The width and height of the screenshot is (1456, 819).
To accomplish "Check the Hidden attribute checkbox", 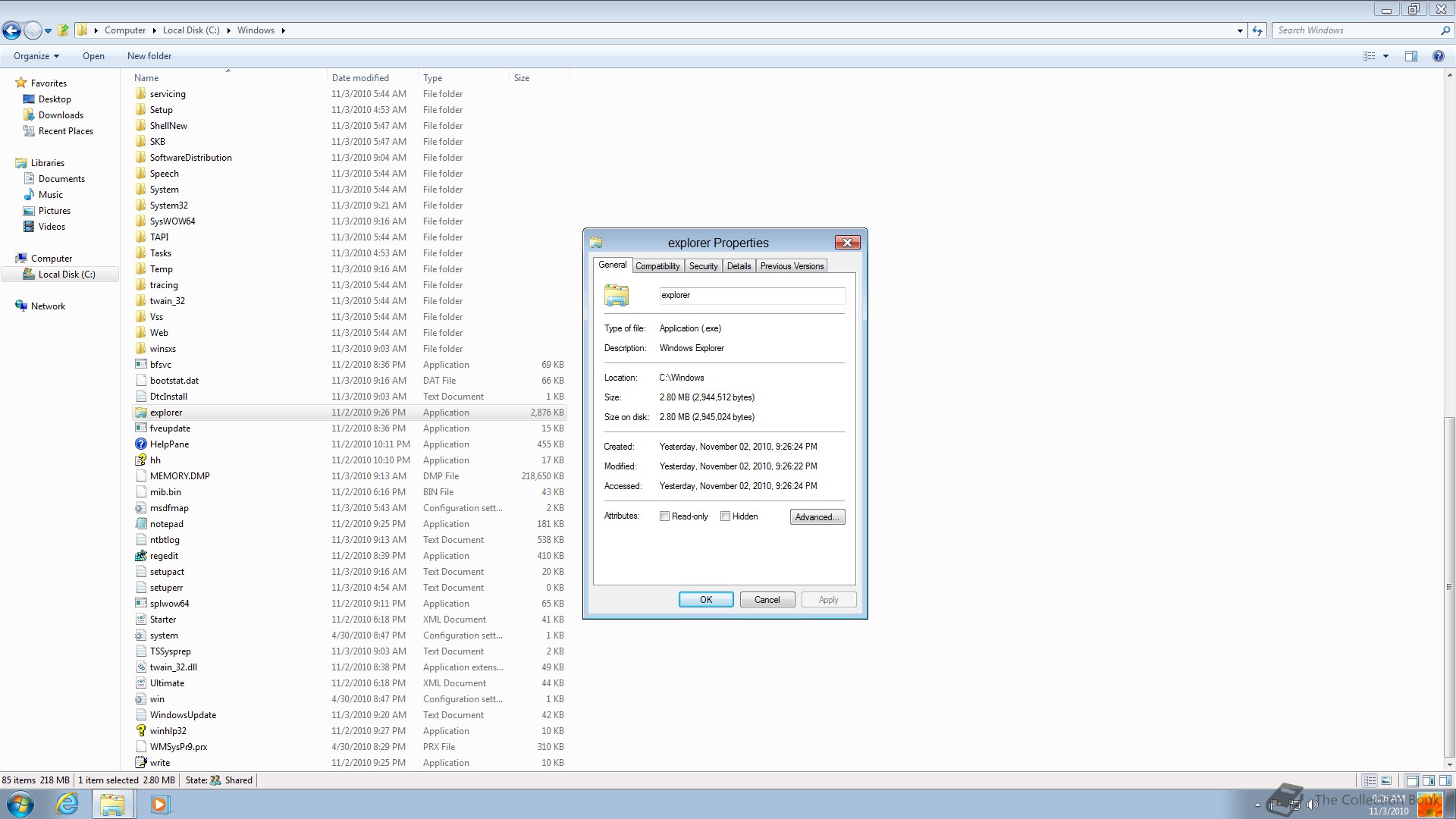I will click(726, 516).
